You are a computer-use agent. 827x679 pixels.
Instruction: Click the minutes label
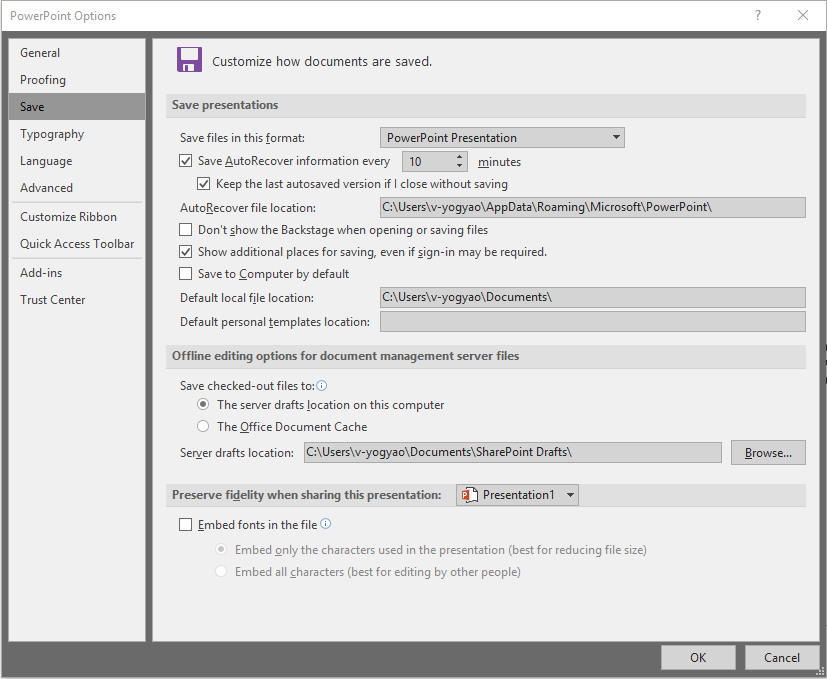tap(499, 162)
